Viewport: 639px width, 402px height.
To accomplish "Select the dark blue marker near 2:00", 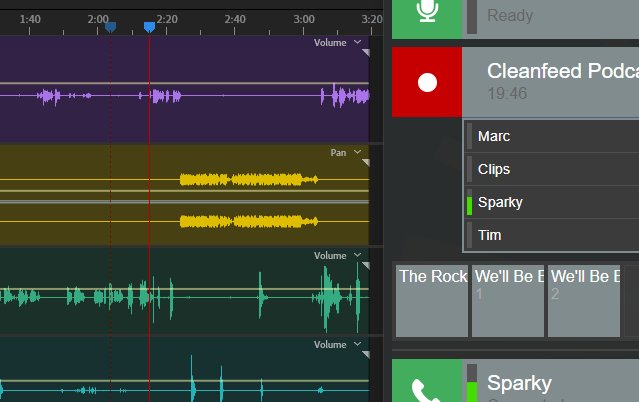I will pyautogui.click(x=110, y=27).
